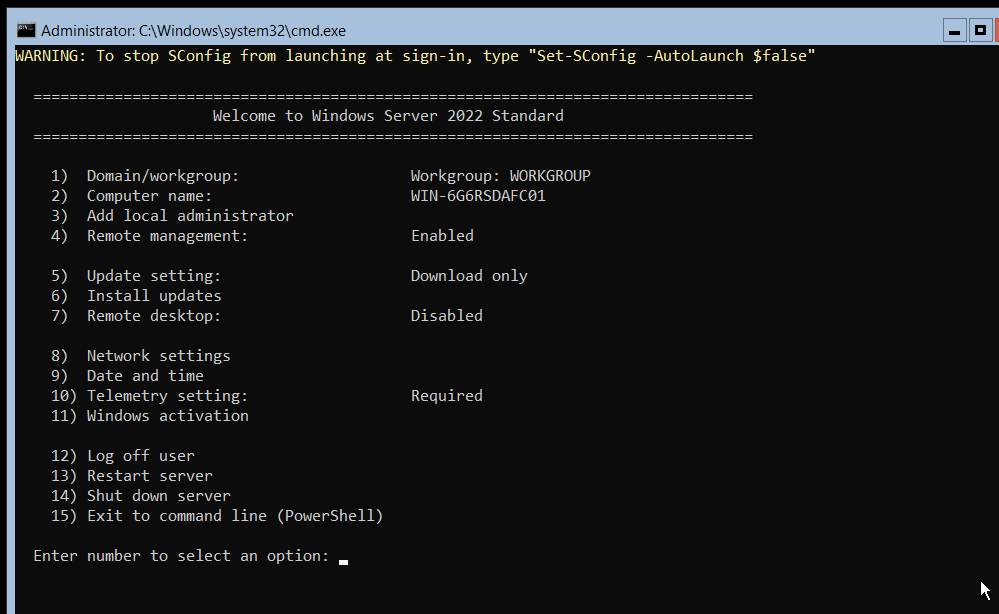Click the 'Date and time' entry

(145, 376)
